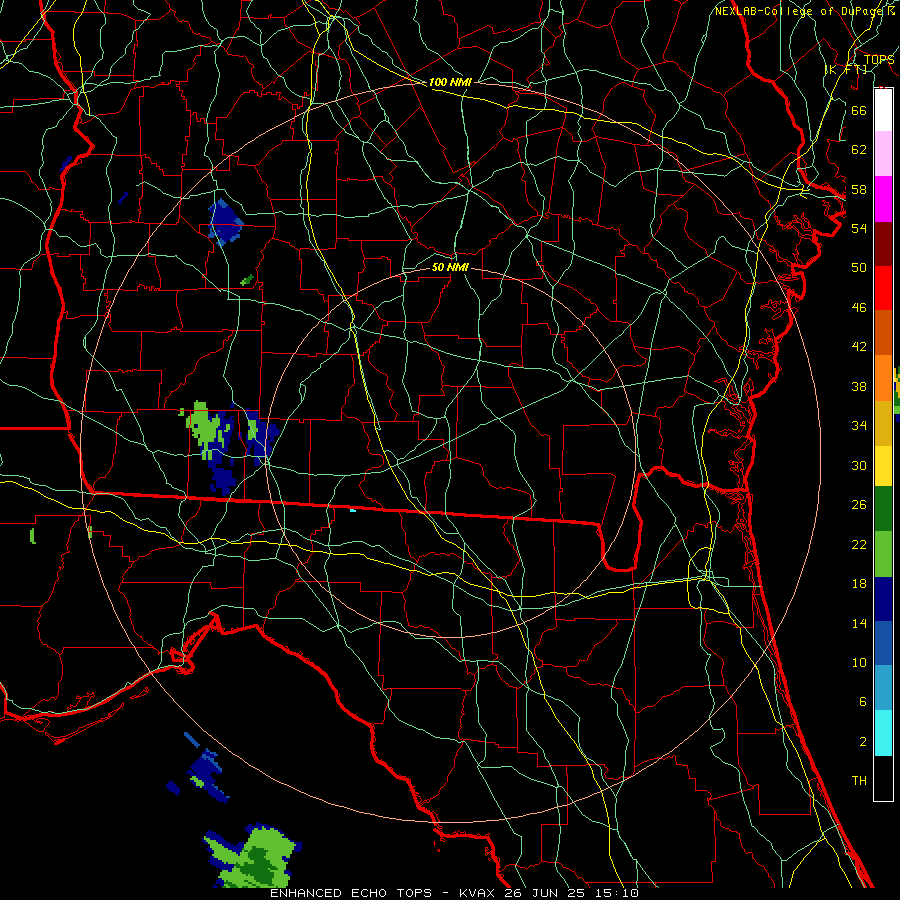The height and width of the screenshot is (900, 900).
Task: Pick the bright red legend swatch
Action: pyautogui.click(x=883, y=288)
